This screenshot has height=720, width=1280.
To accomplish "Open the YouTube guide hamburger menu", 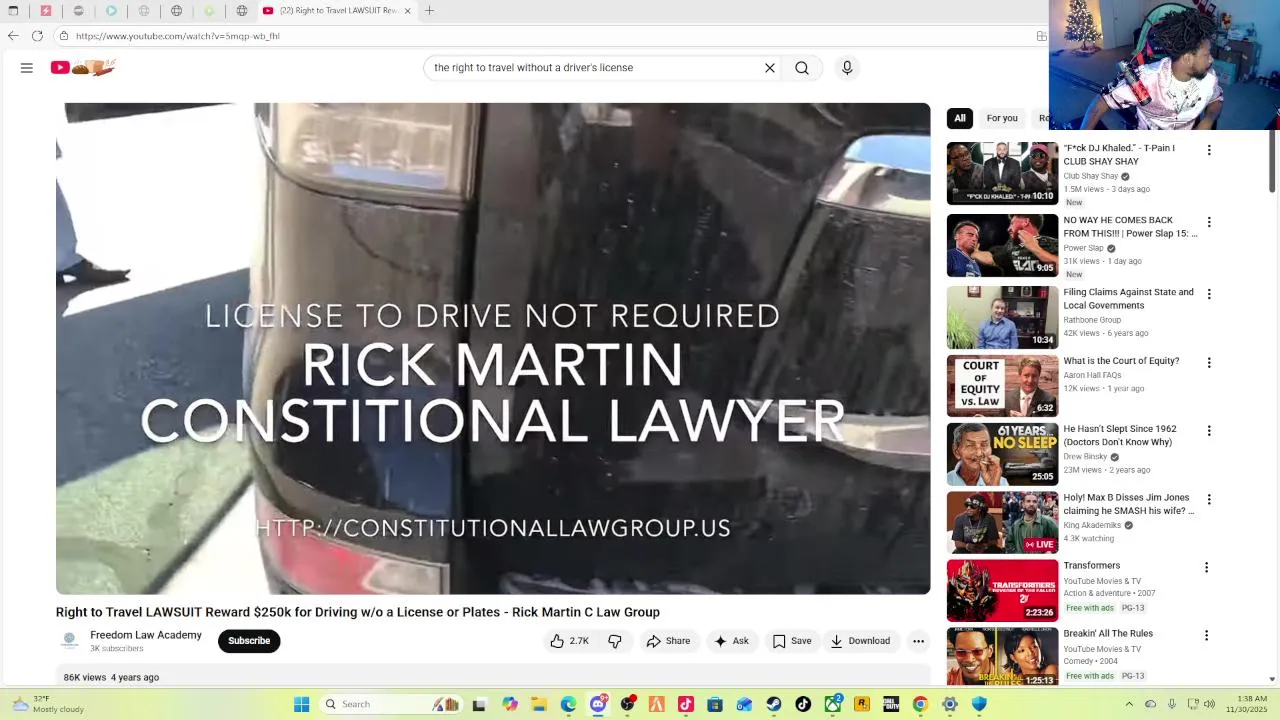I will (27, 68).
